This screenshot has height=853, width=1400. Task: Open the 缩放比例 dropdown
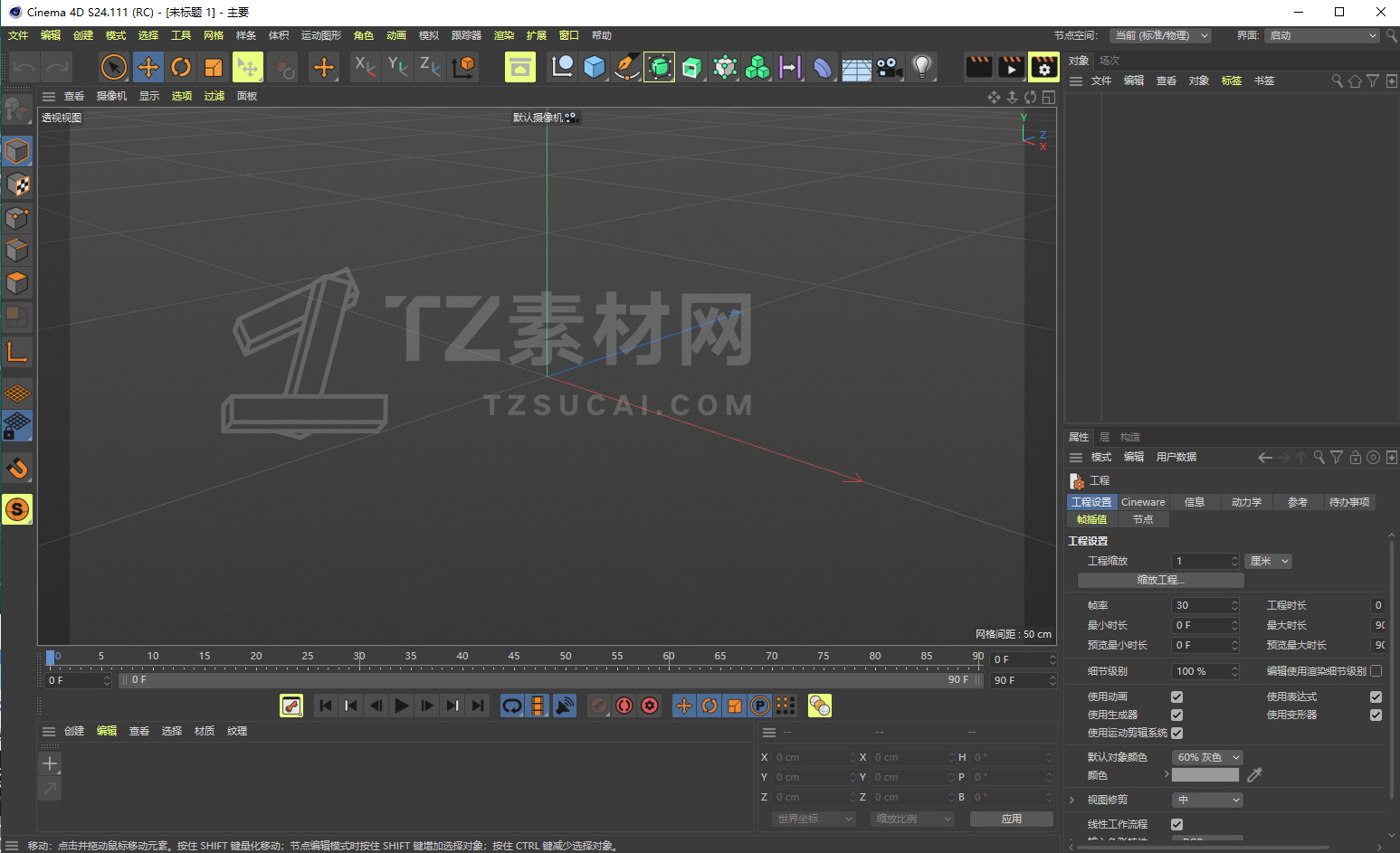912,819
